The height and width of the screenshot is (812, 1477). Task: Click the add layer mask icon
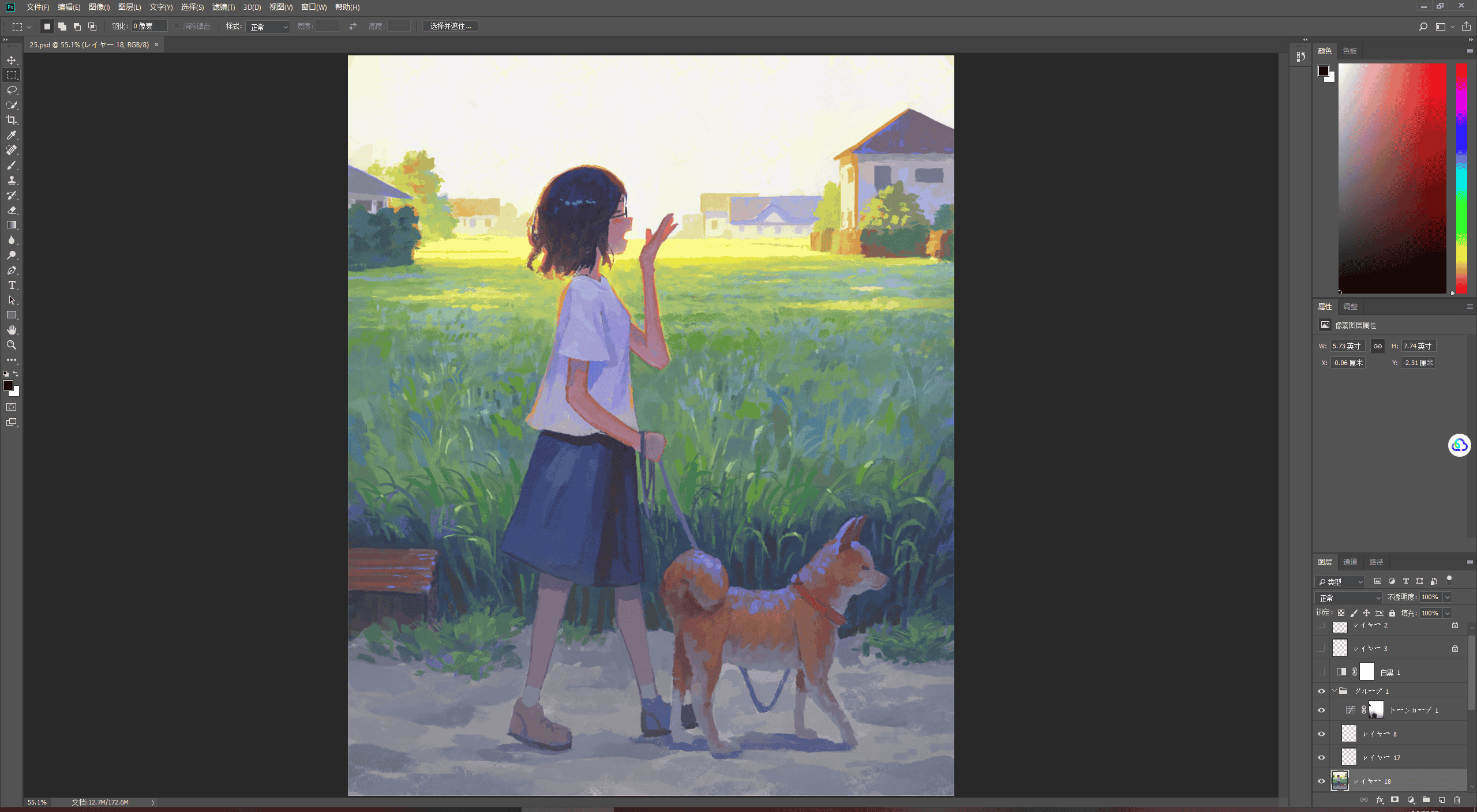point(1395,800)
